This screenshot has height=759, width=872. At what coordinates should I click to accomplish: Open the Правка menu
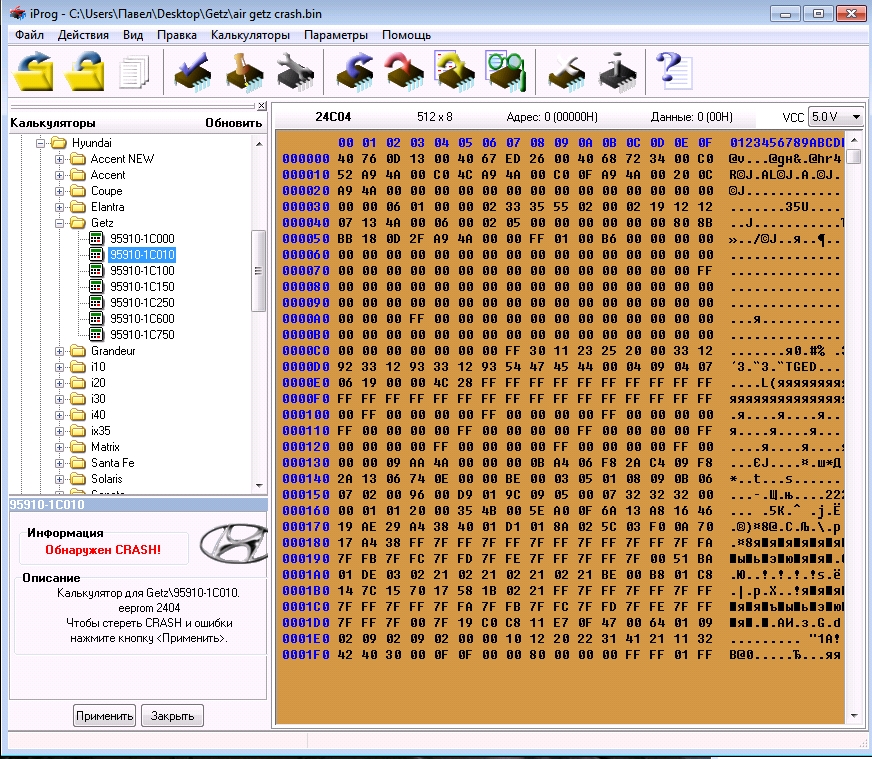[177, 35]
